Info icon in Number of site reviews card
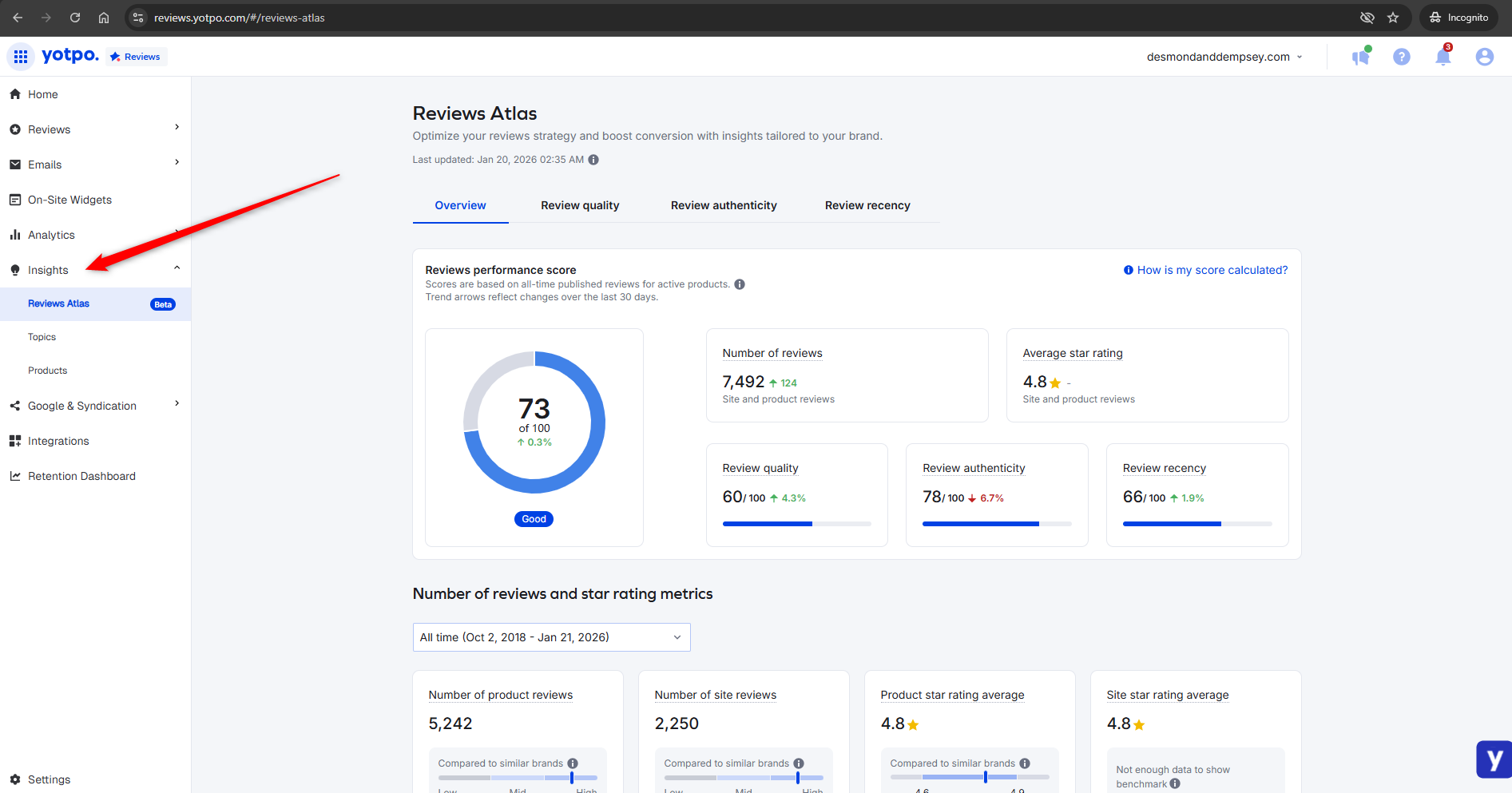 tap(799, 763)
